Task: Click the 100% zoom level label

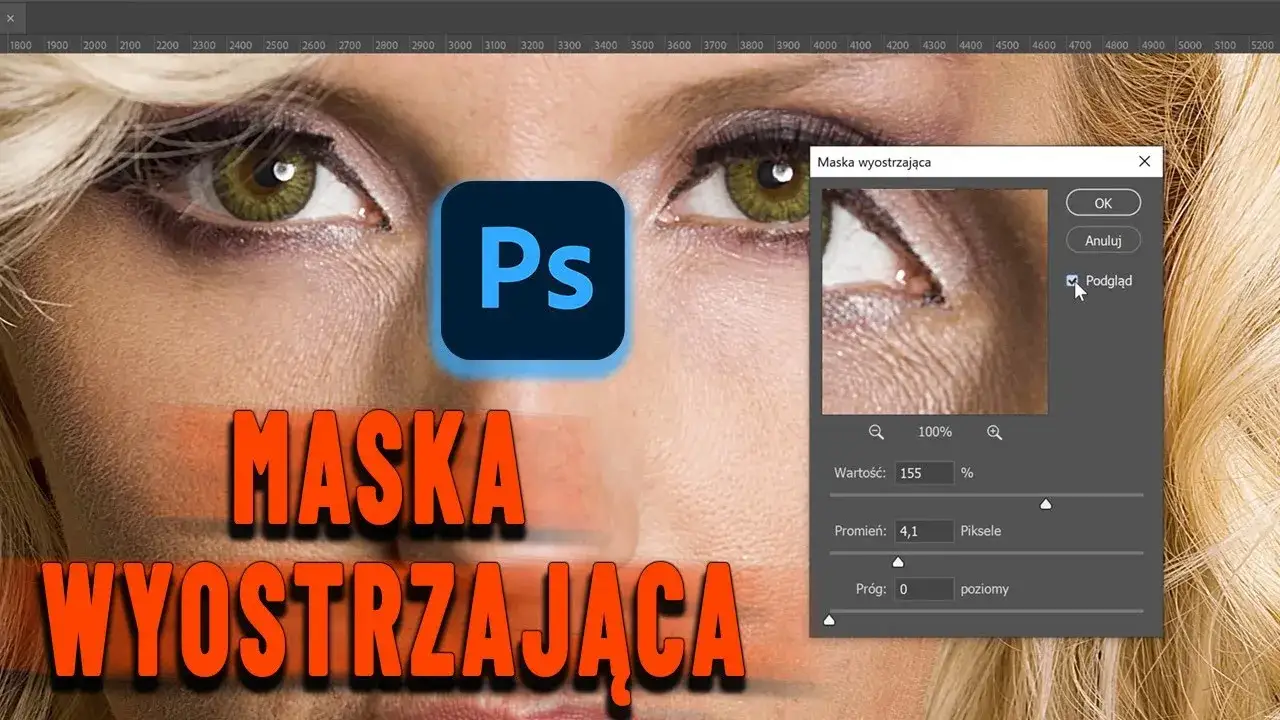Action: click(x=934, y=431)
